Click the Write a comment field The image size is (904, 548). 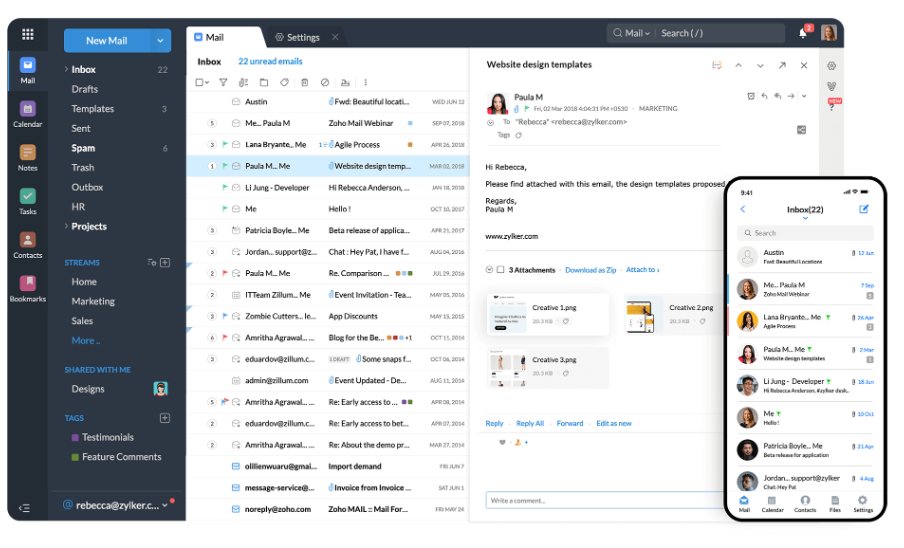pyautogui.click(x=600, y=500)
